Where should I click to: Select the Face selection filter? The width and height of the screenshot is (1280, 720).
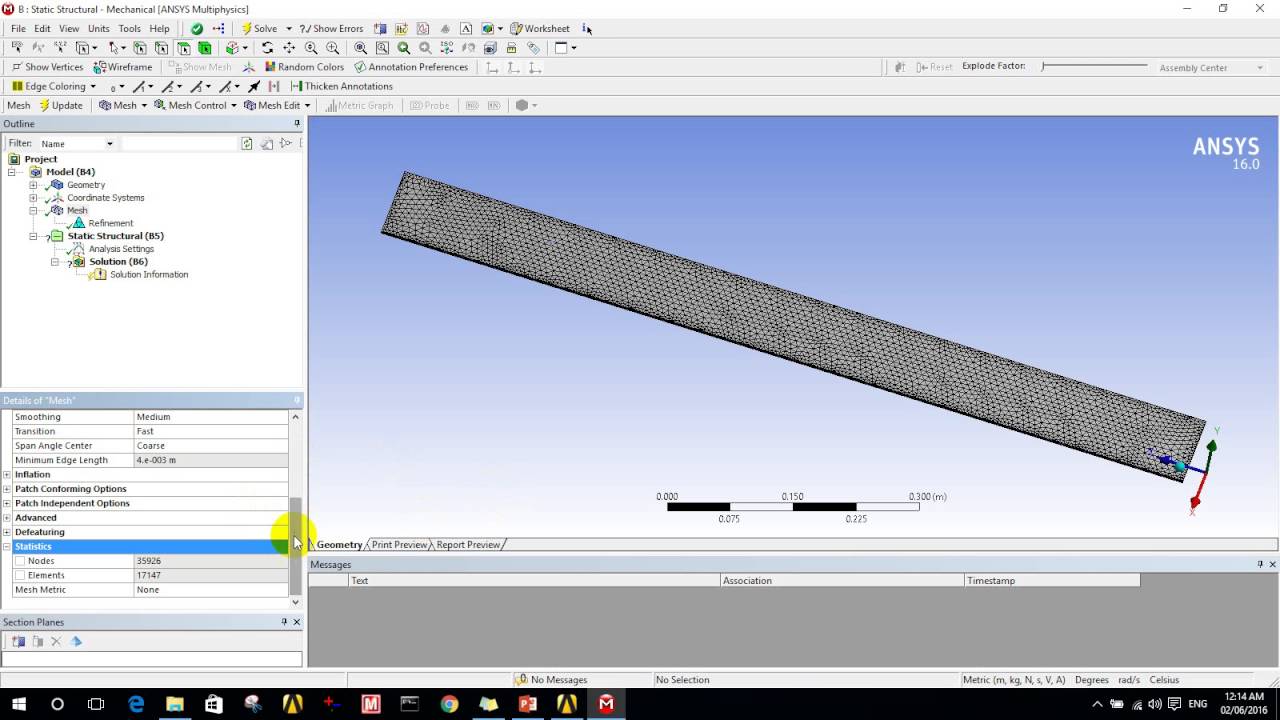[x=184, y=48]
